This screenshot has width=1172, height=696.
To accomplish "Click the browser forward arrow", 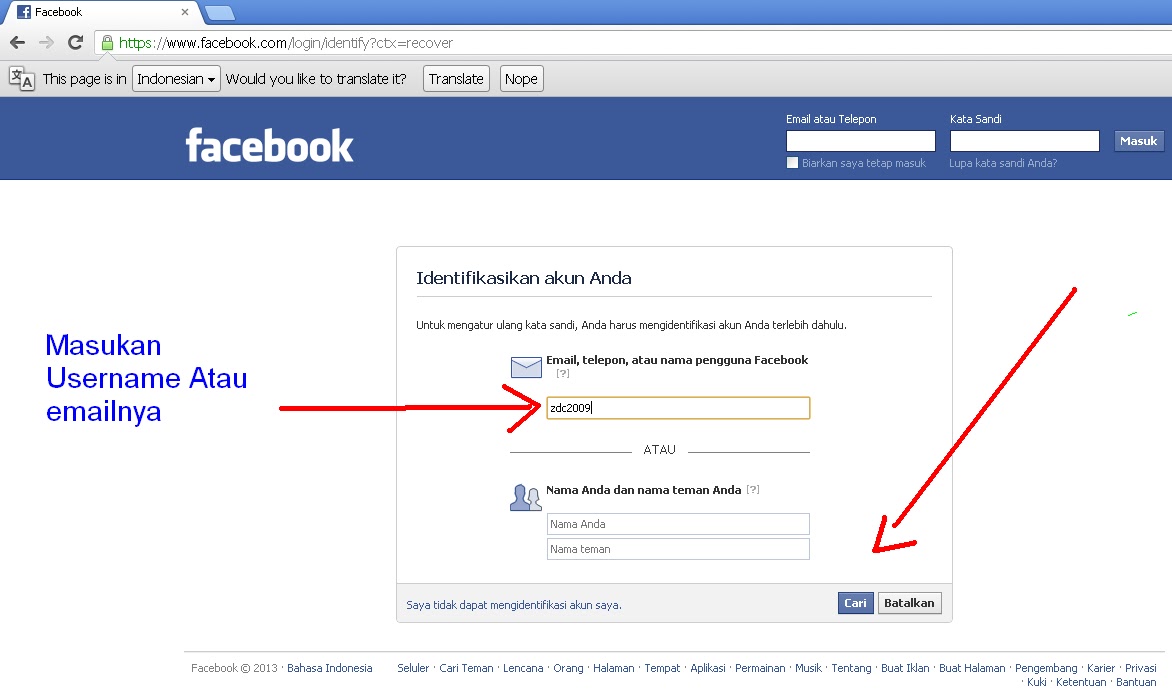I will click(46, 43).
